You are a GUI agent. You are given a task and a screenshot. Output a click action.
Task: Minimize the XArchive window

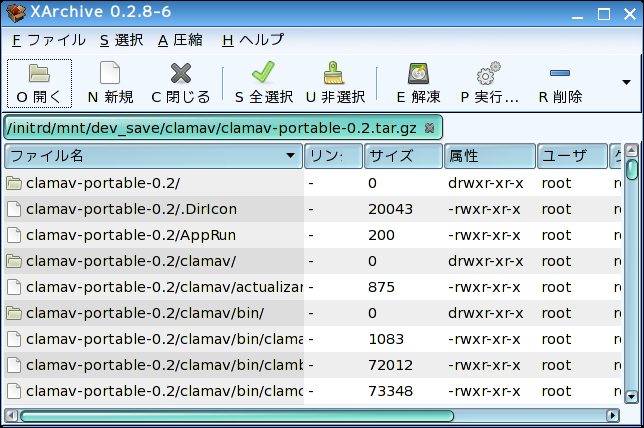(577, 17)
